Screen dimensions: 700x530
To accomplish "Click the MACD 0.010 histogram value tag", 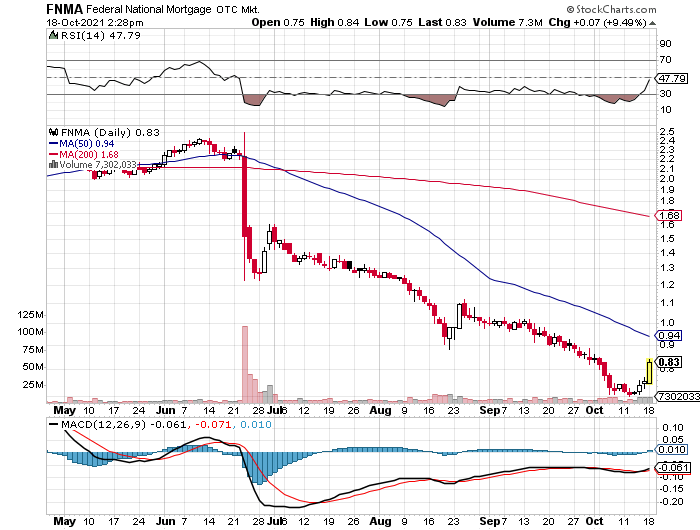I will point(670,450).
